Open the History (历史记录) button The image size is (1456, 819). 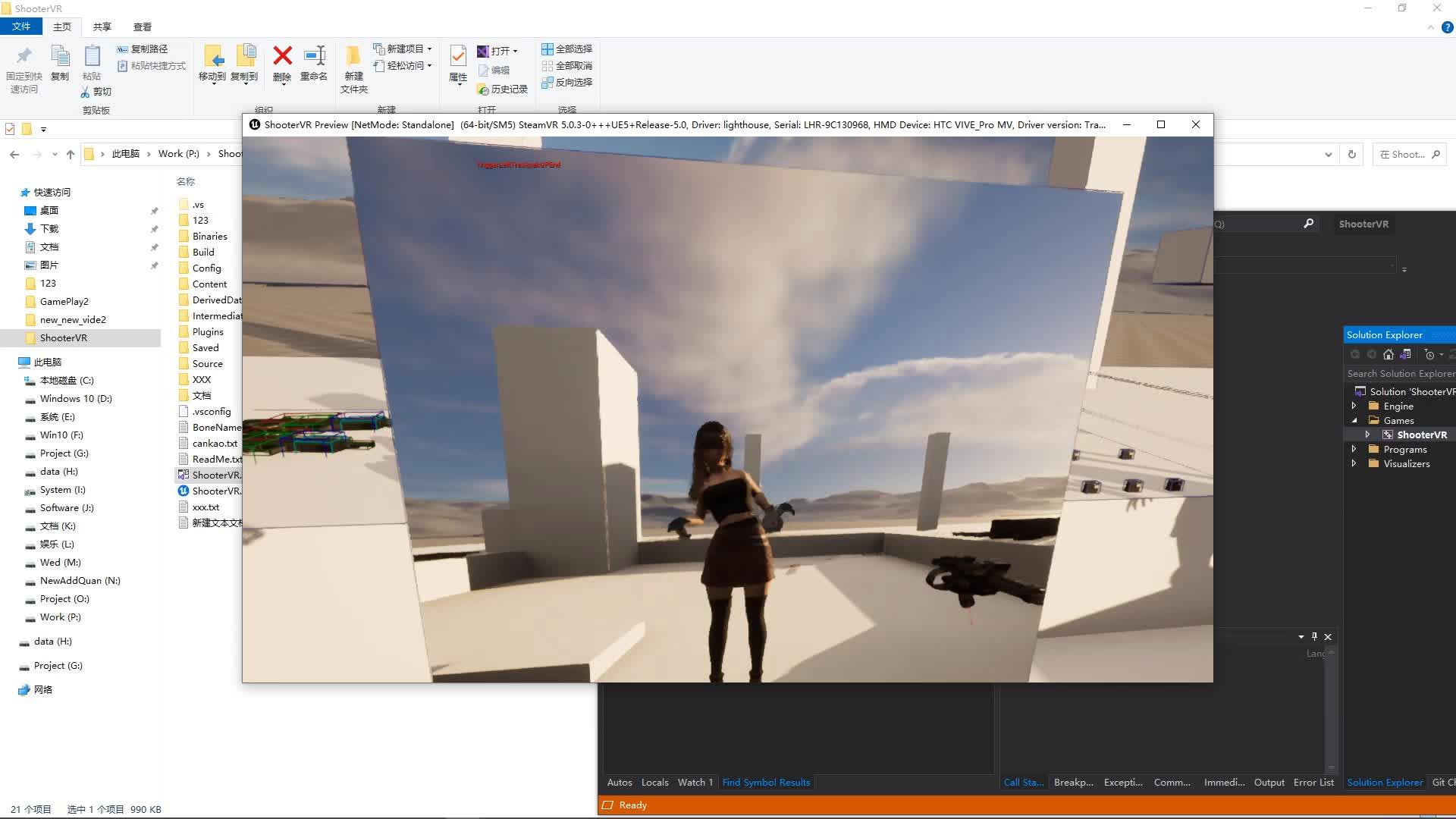click(x=502, y=89)
